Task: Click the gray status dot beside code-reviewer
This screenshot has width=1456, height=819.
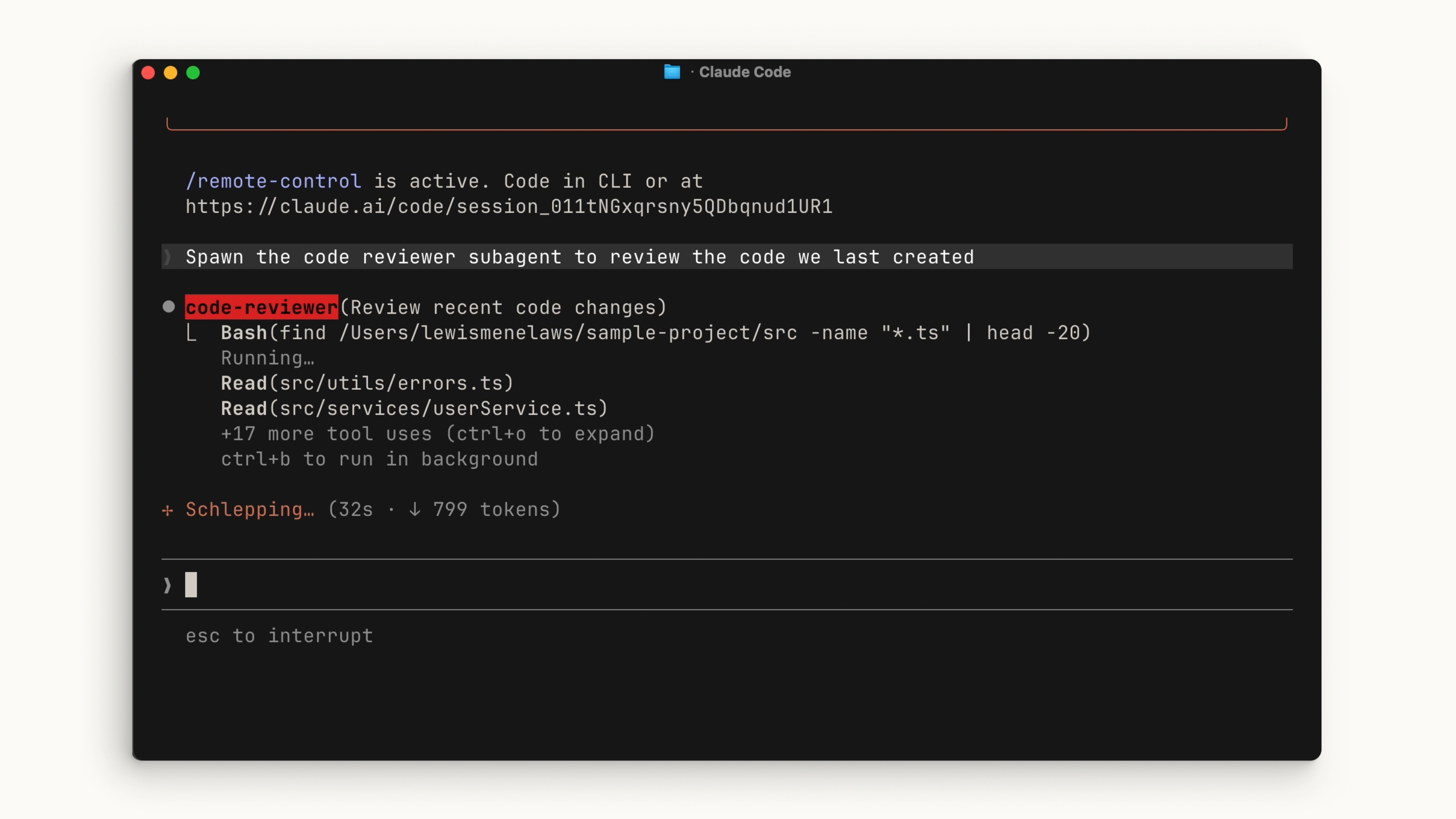Action: pyautogui.click(x=168, y=307)
